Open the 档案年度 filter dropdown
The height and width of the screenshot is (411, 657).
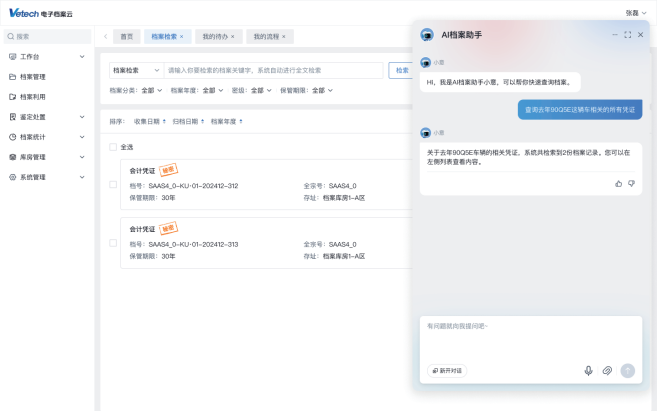213,90
